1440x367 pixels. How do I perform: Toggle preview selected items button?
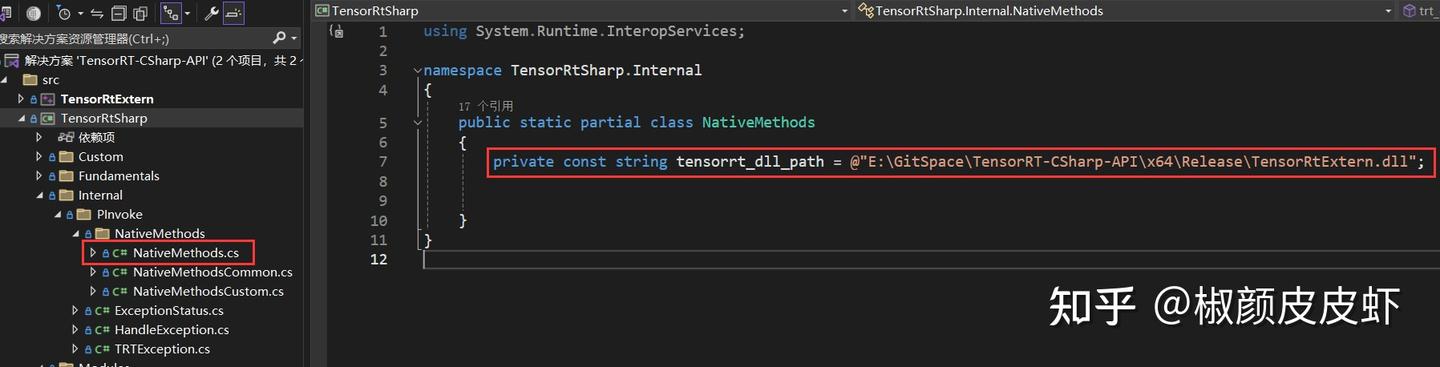coord(234,13)
